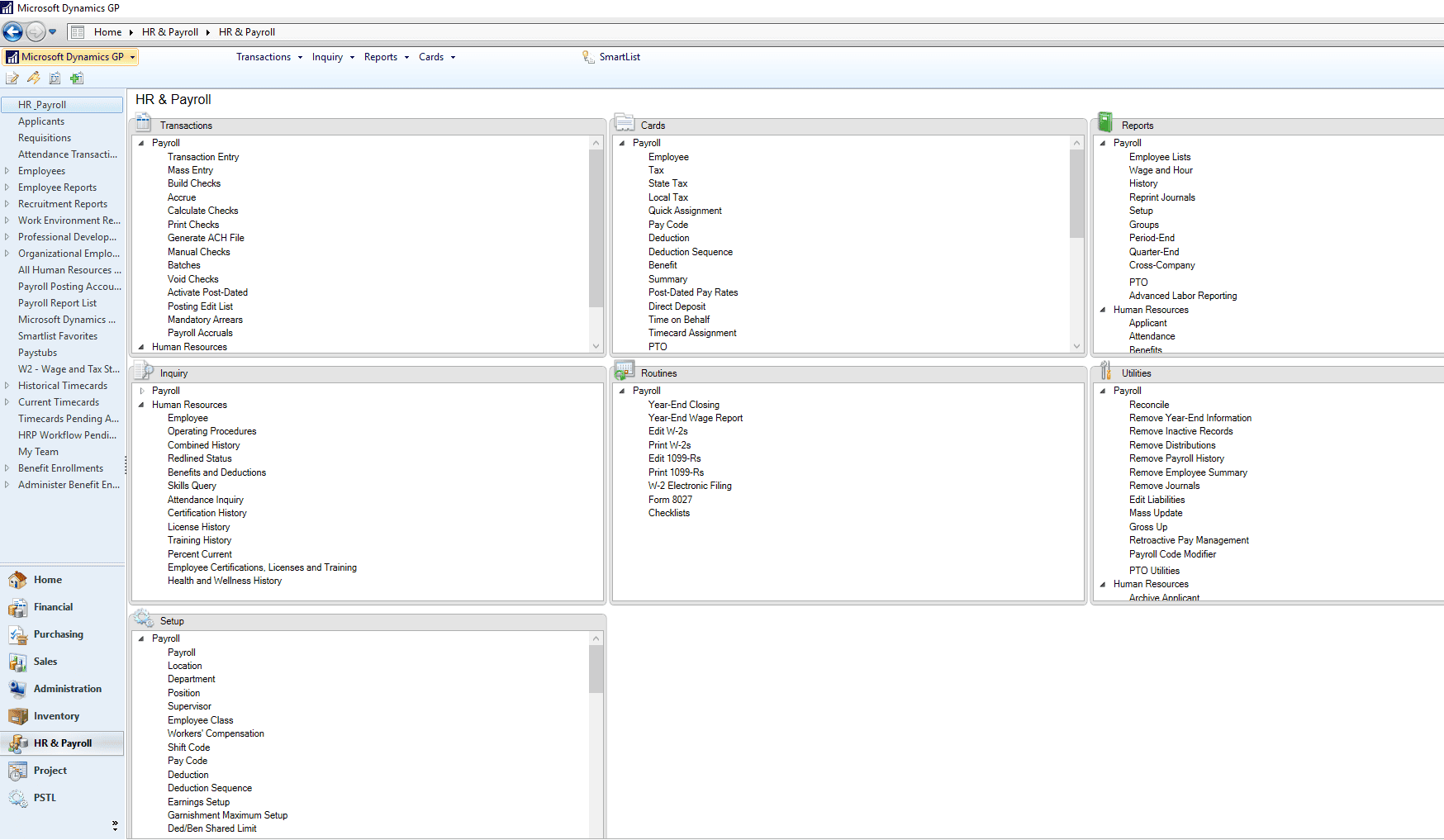
Task: Click the Setup panel gear icon
Action: (144, 619)
